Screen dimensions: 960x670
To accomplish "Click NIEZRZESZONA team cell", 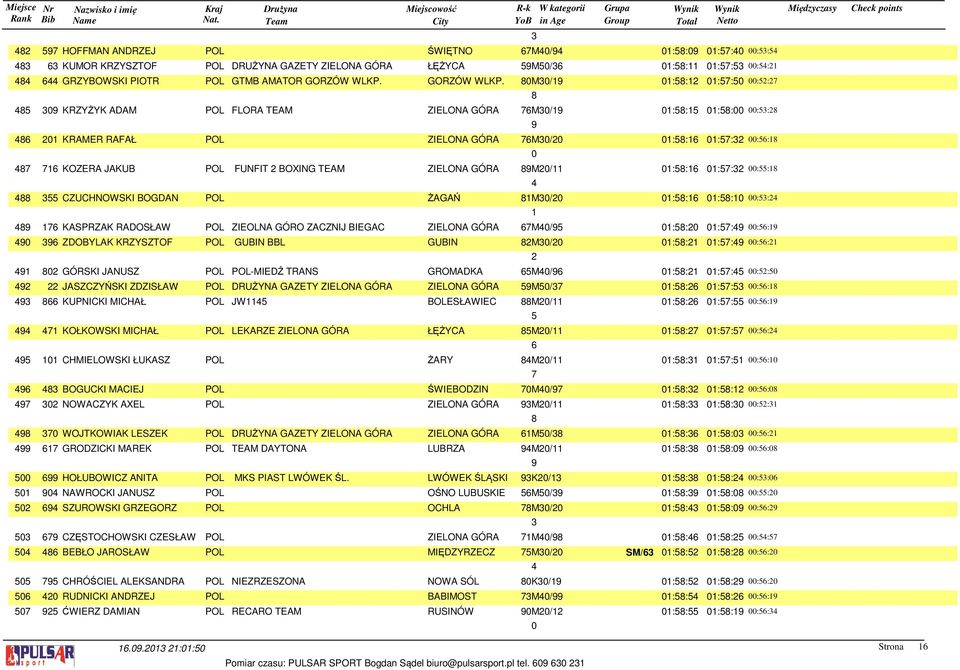I will coord(268,581).
